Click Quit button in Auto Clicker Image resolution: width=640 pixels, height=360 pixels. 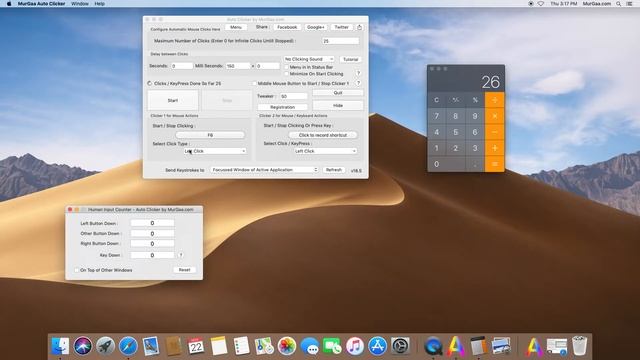[x=338, y=93]
